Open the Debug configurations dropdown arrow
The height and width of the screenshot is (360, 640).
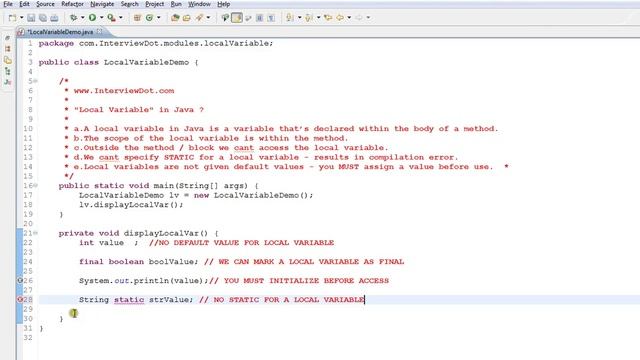tap(82, 18)
